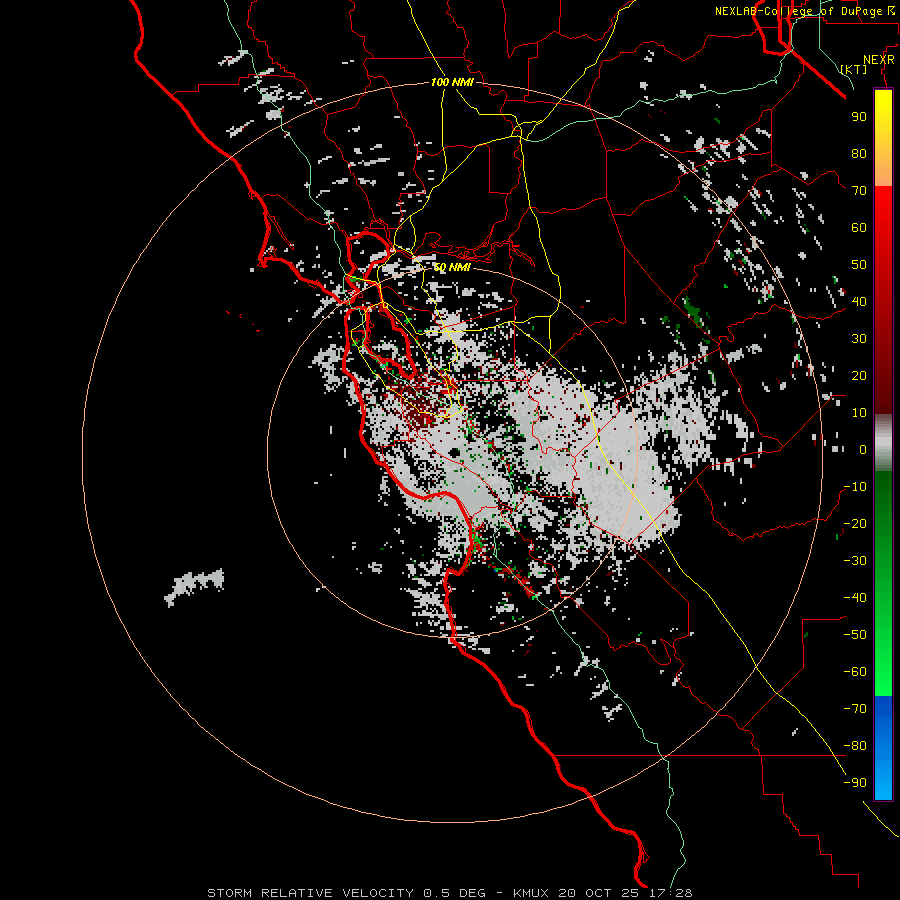Click the "100 NMI" range ring label

(x=452, y=82)
